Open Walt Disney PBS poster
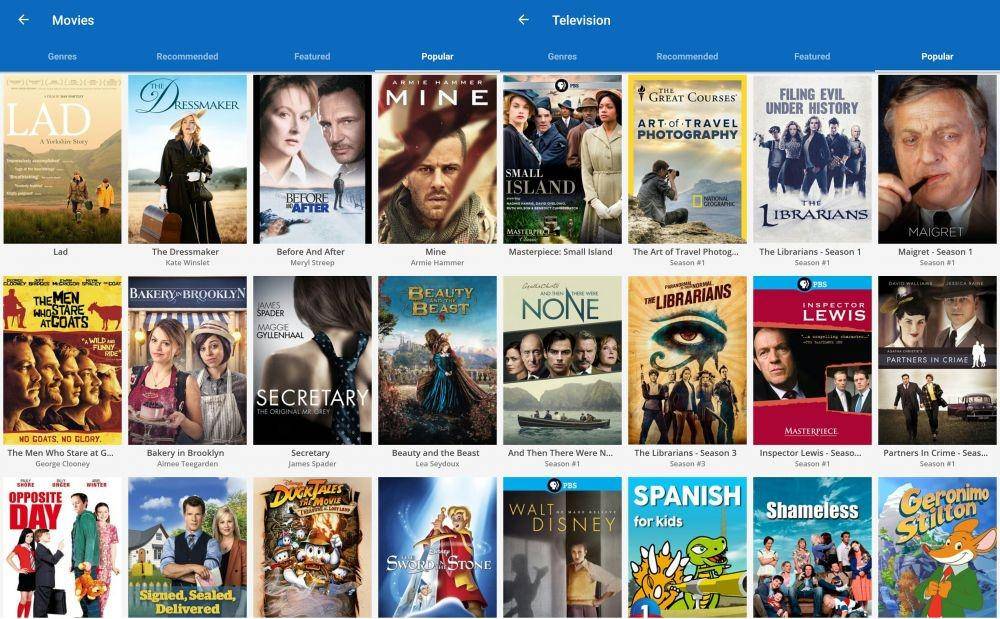The image size is (1000, 619). point(562,548)
